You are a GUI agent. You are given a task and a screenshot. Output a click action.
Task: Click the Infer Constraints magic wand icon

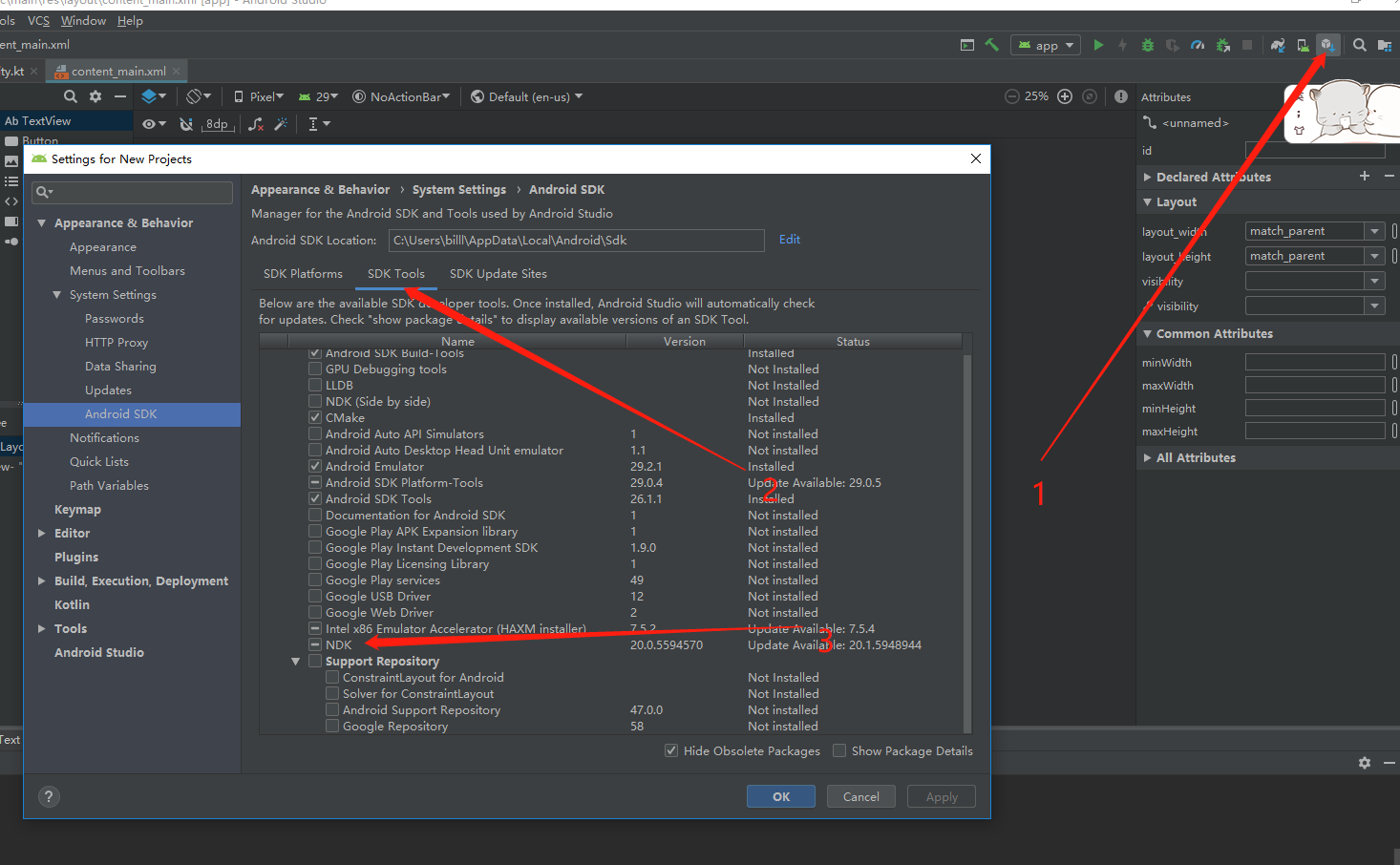tap(281, 124)
